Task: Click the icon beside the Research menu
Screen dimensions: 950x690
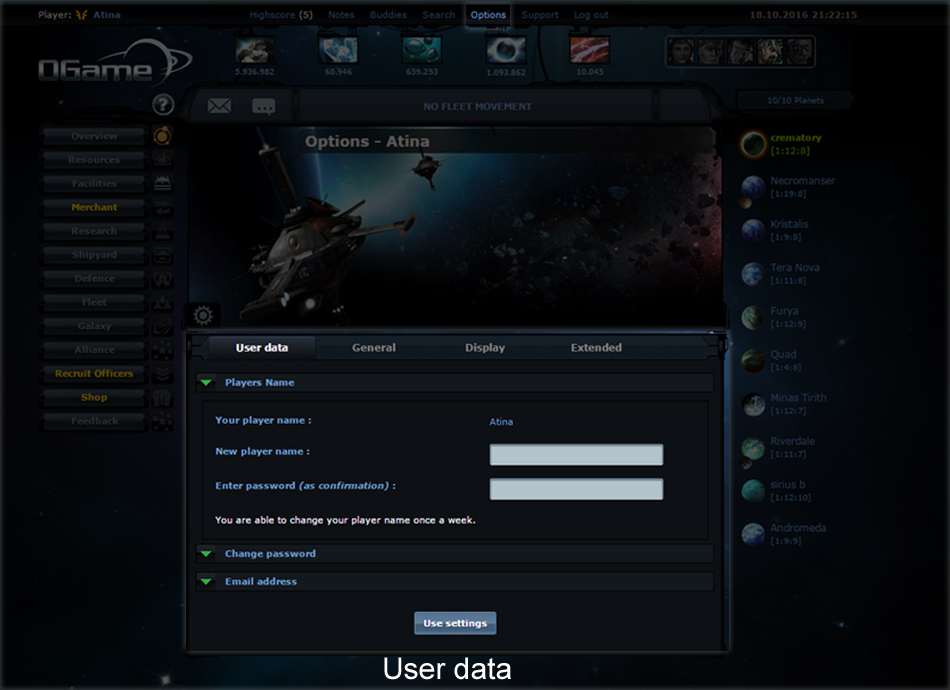Action: 162,231
